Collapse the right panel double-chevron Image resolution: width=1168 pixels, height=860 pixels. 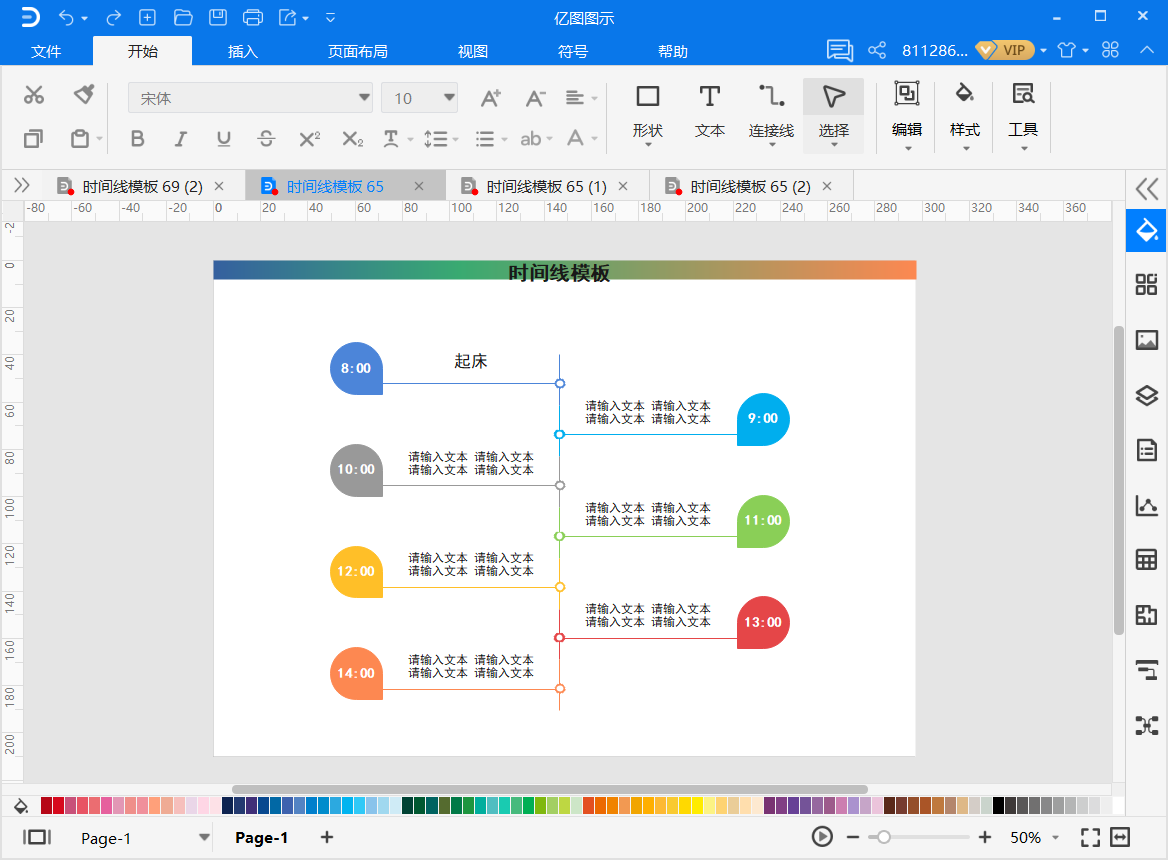pos(1146,188)
